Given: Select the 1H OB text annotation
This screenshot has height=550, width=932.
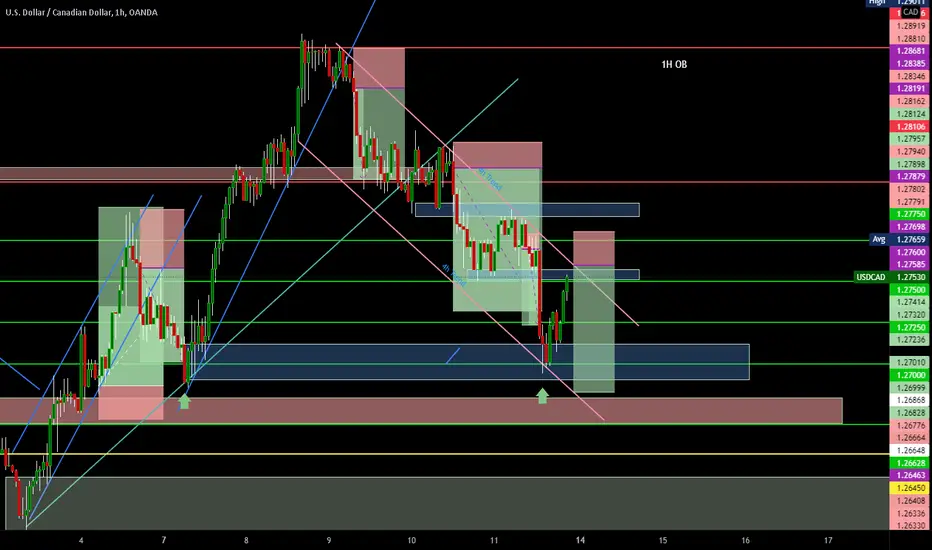Looking at the screenshot, I should (x=674, y=64).
